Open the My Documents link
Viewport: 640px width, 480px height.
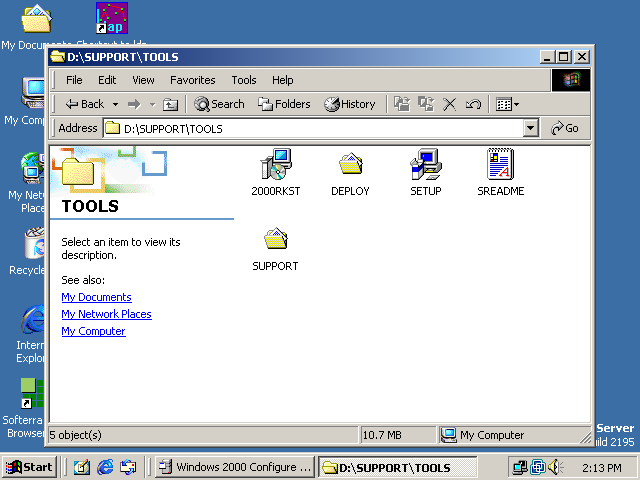[96, 297]
